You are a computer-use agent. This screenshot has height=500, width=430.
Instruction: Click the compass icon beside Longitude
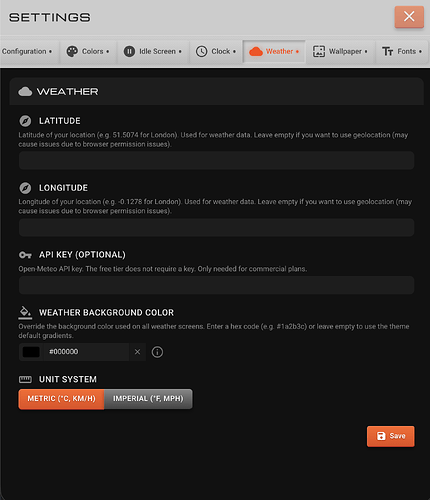point(25,188)
